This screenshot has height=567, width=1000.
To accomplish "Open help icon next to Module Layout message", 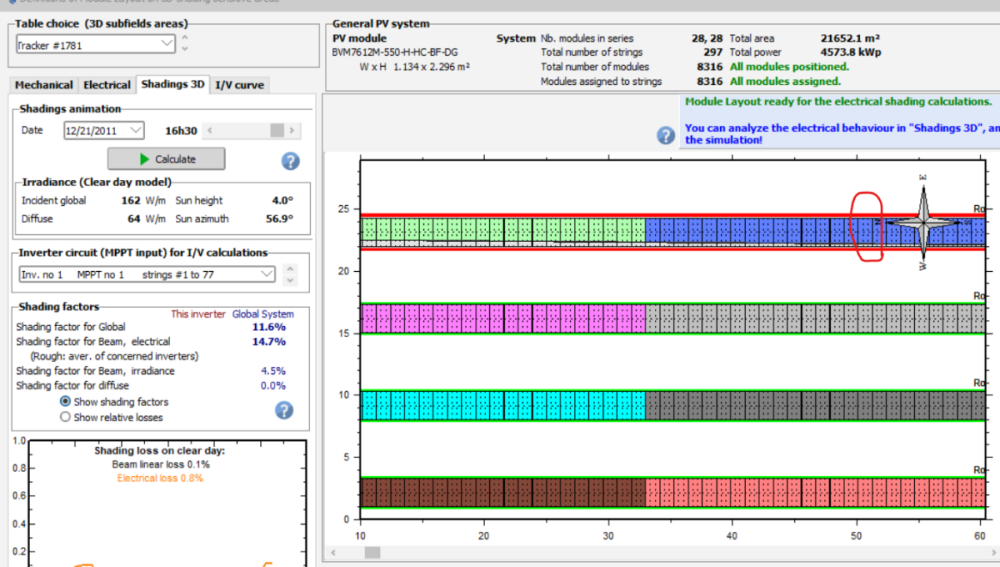I will 666,136.
